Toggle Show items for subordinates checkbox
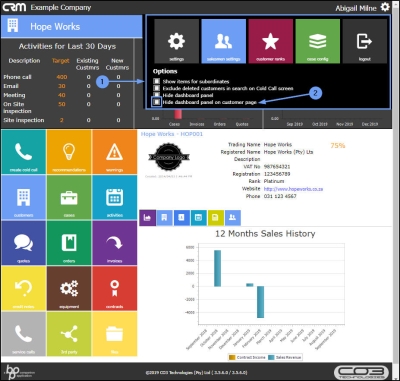The width and height of the screenshot is (400, 381). (157, 81)
